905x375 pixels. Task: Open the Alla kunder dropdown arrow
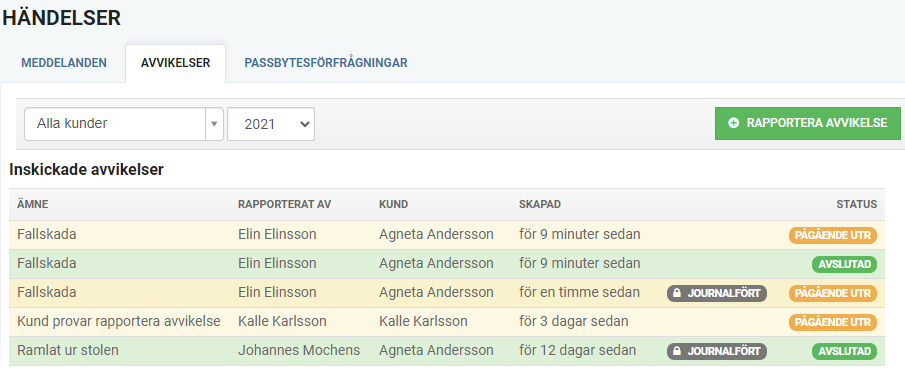click(214, 124)
